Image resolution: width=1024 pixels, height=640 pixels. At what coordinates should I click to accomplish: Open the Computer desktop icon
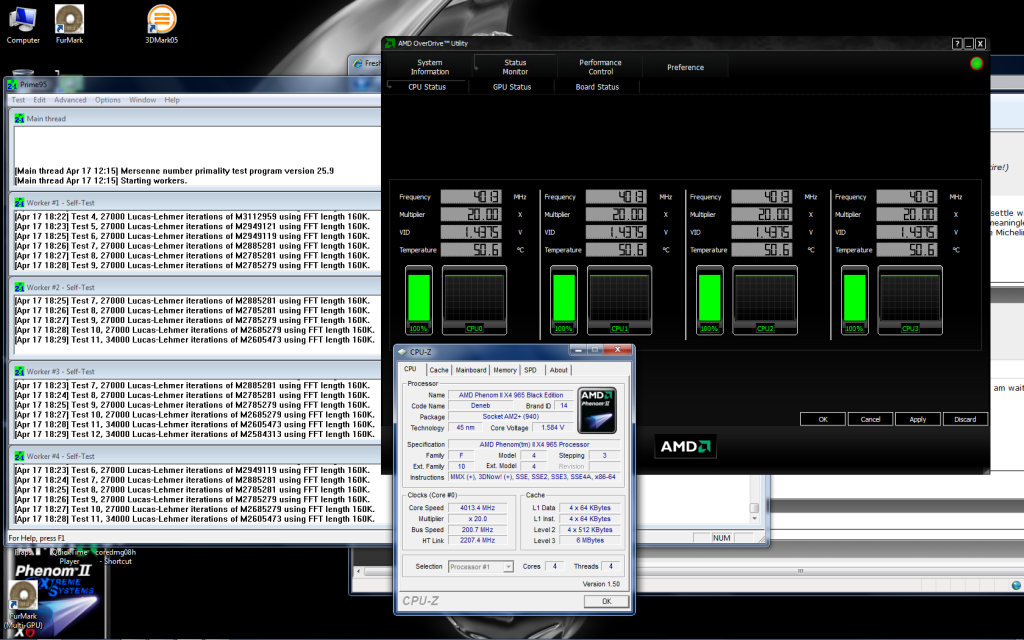click(23, 20)
